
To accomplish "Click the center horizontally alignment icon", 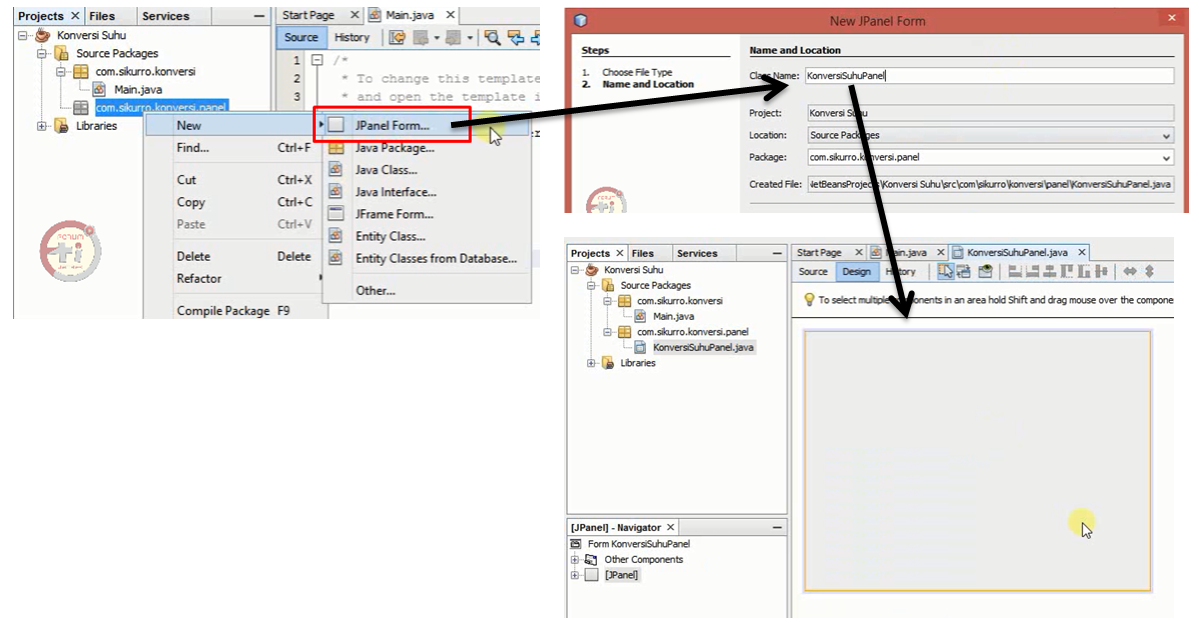I will tap(1049, 271).
